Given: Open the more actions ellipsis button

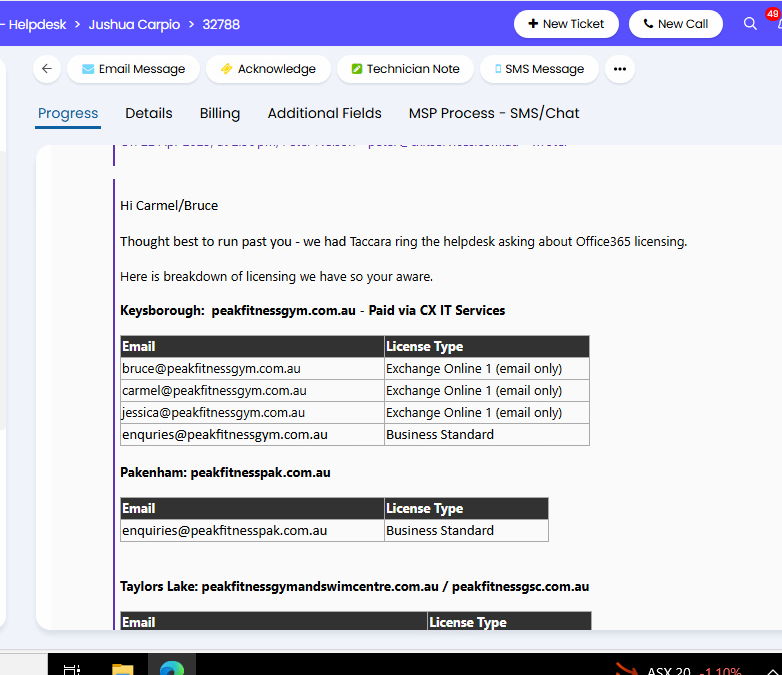Looking at the screenshot, I should tap(619, 69).
